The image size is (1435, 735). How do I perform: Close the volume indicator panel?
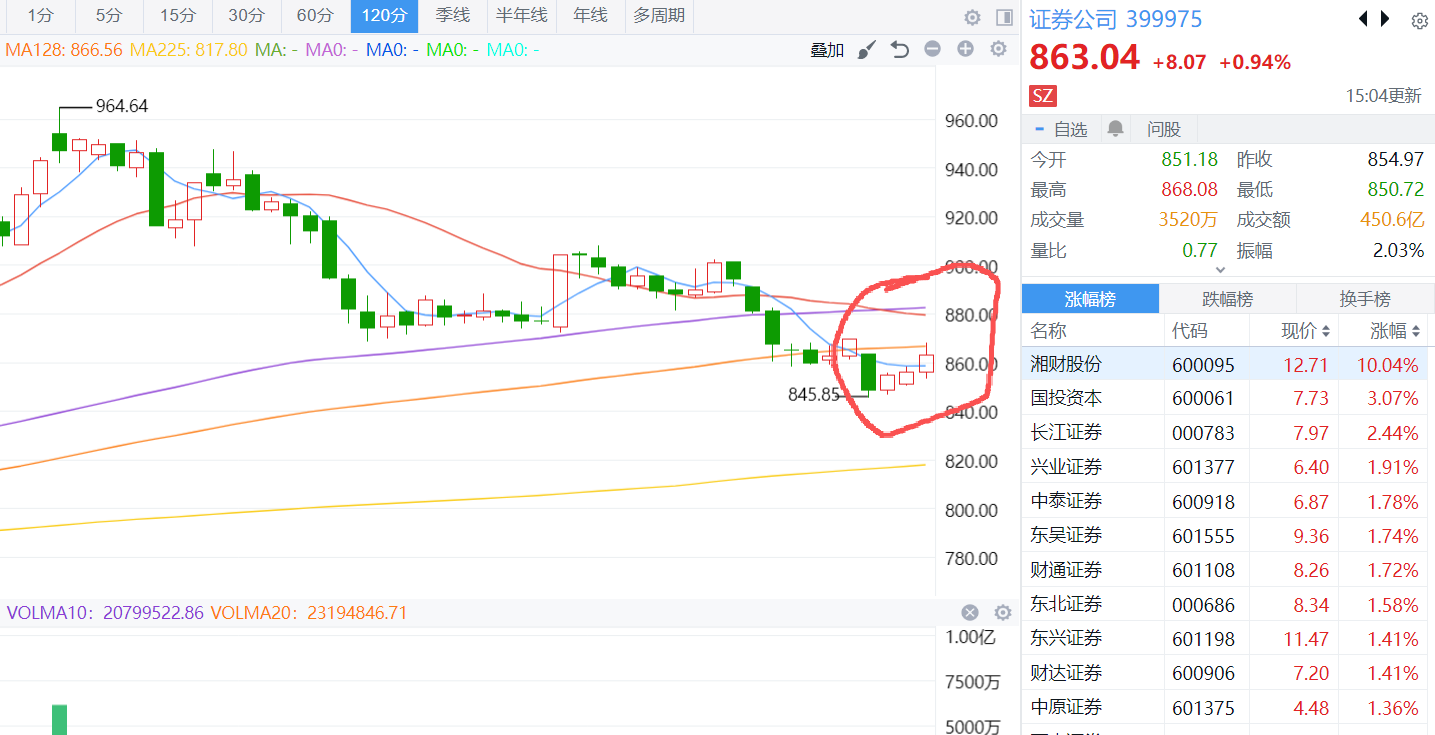coord(970,613)
